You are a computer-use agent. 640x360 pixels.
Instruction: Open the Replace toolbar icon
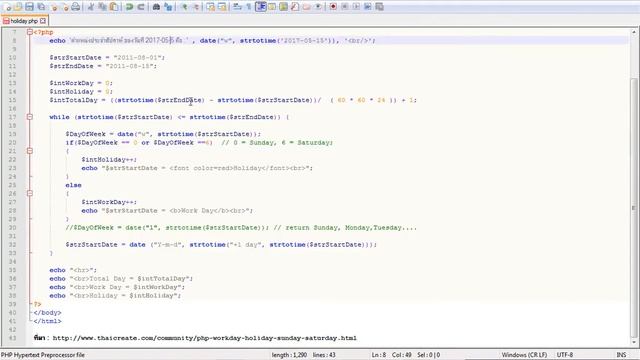pyautogui.click(x=168, y=7)
